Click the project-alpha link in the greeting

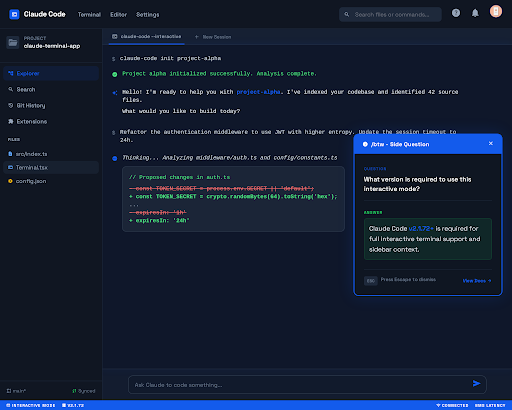point(258,92)
